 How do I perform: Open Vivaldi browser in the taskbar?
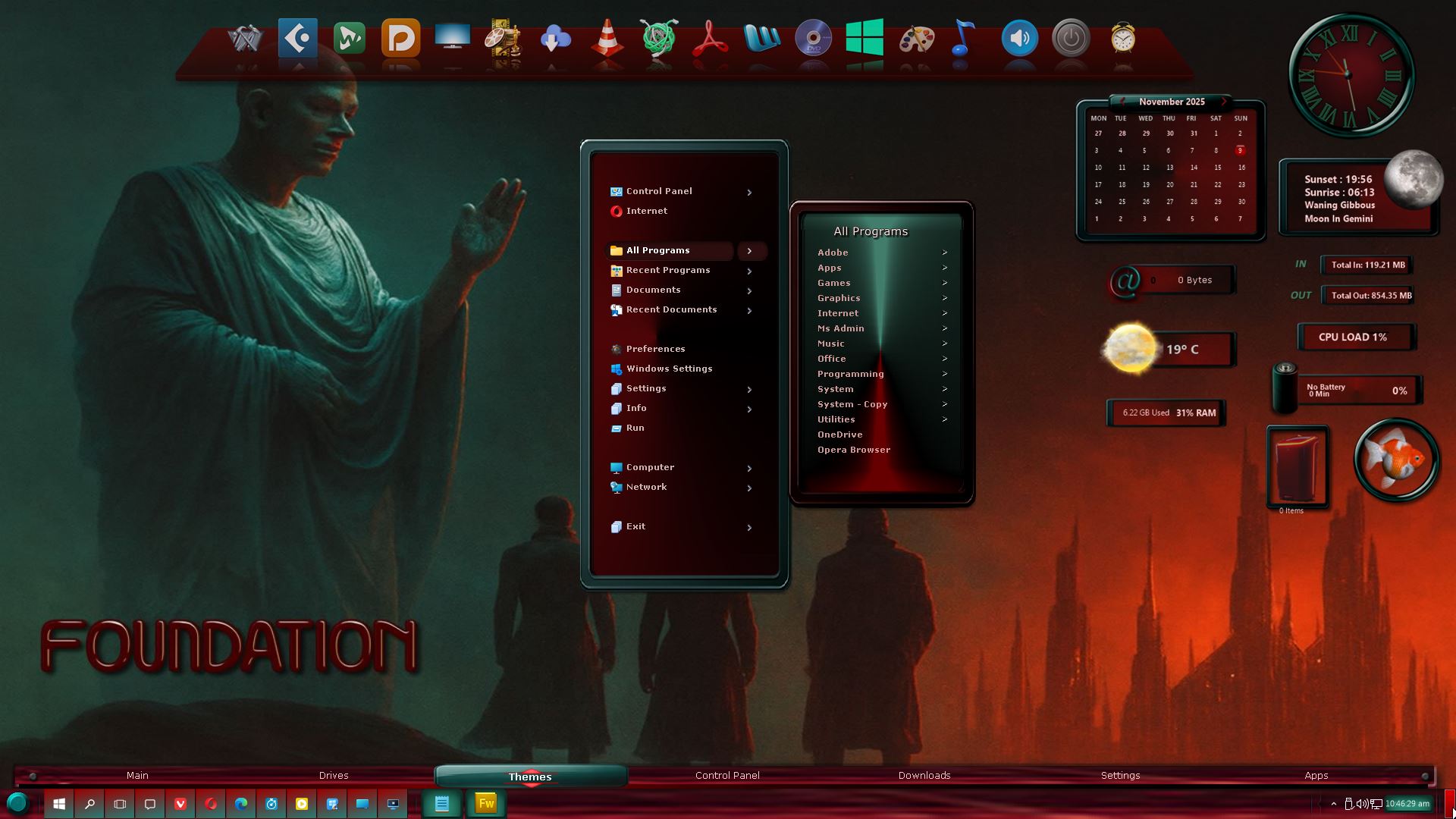click(180, 804)
